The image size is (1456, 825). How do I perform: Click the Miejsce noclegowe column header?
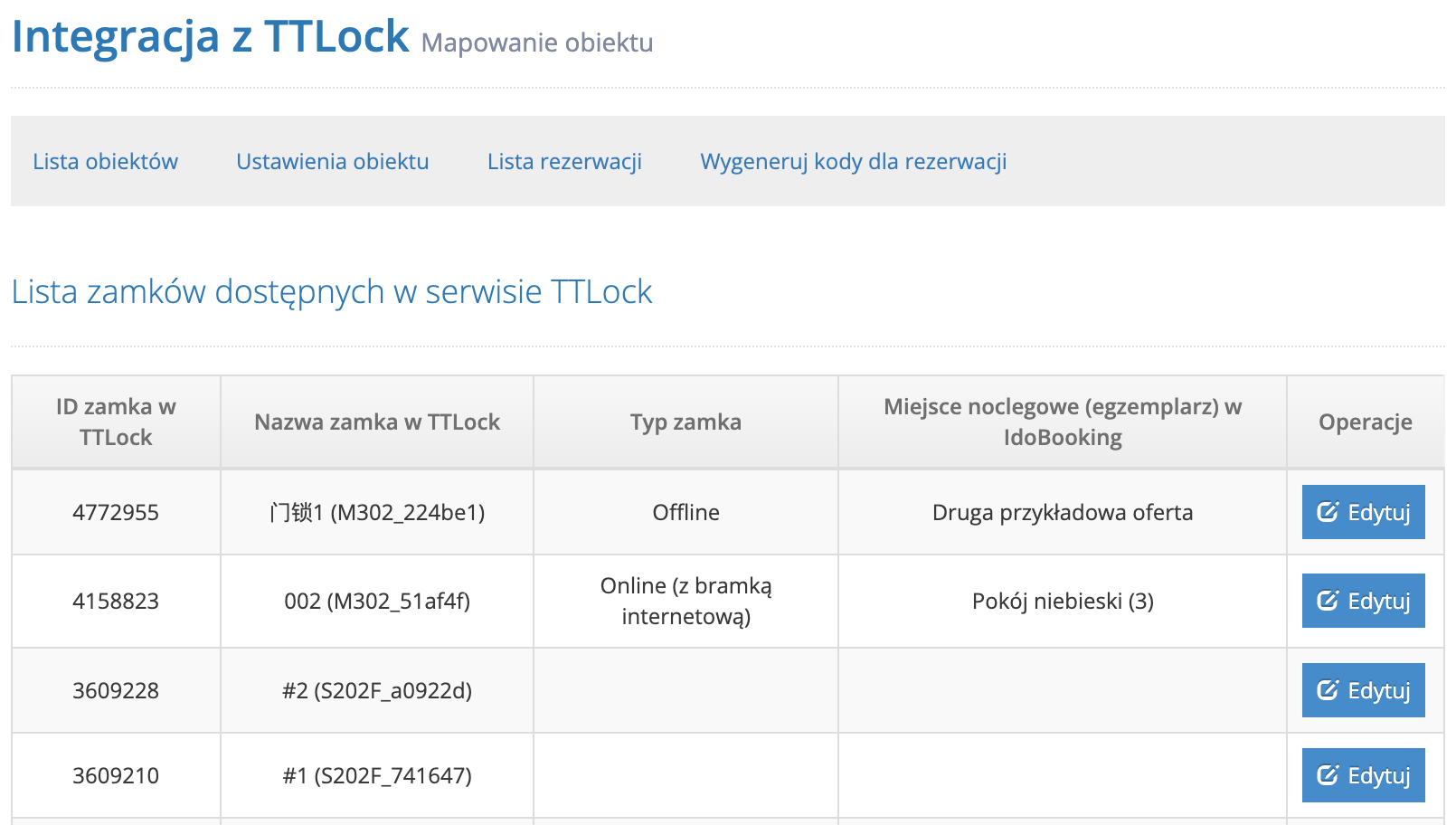tap(1063, 422)
